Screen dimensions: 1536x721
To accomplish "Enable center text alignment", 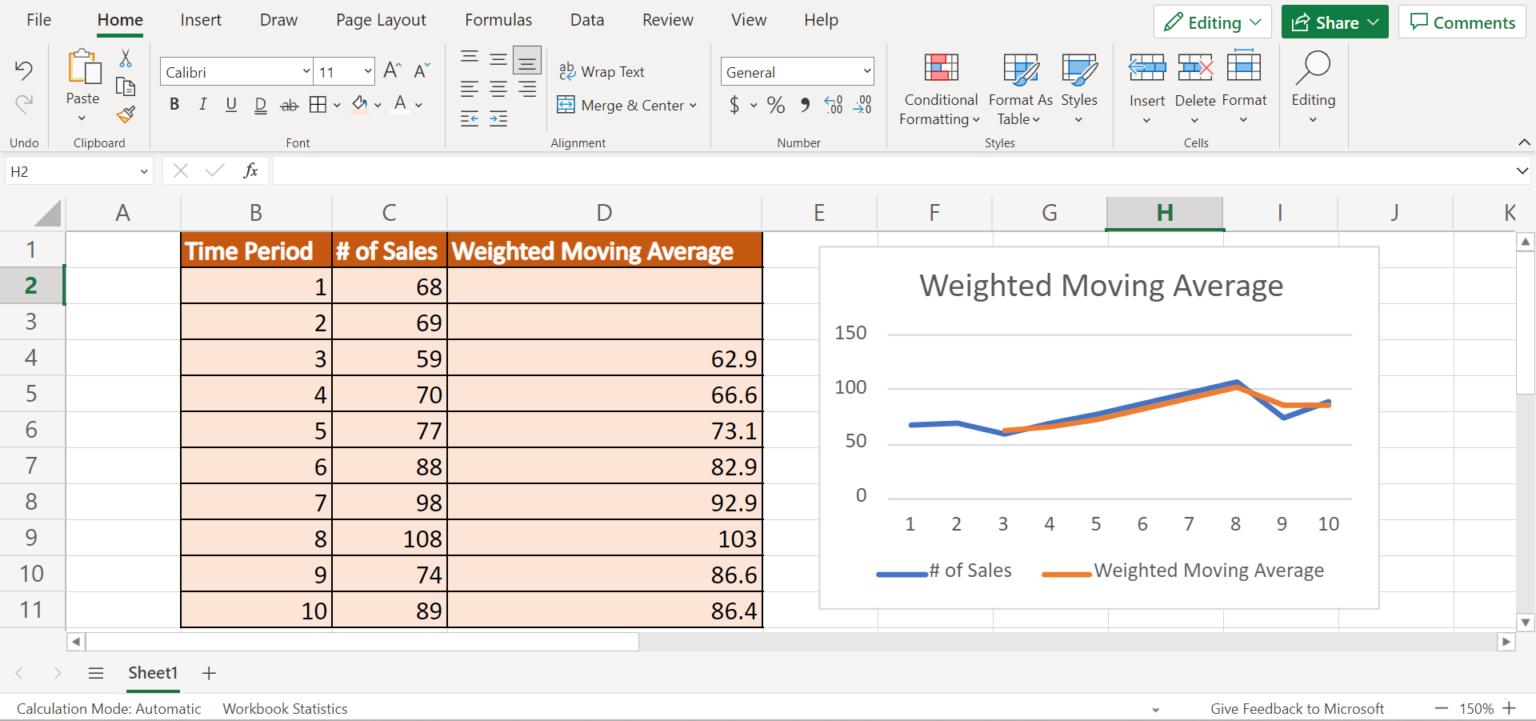I will [x=497, y=88].
